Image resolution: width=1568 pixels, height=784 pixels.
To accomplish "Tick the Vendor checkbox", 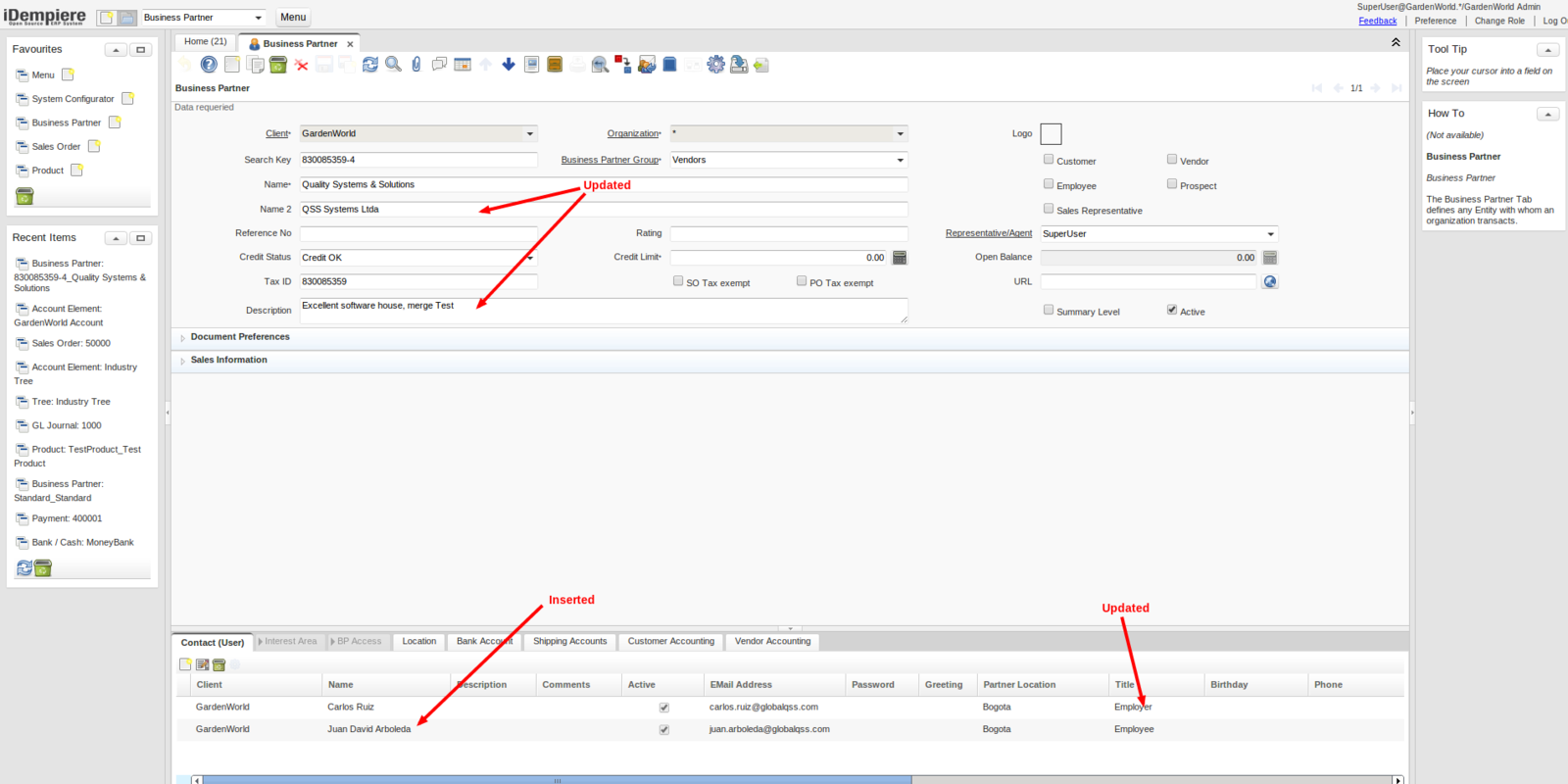I will pyautogui.click(x=1172, y=160).
